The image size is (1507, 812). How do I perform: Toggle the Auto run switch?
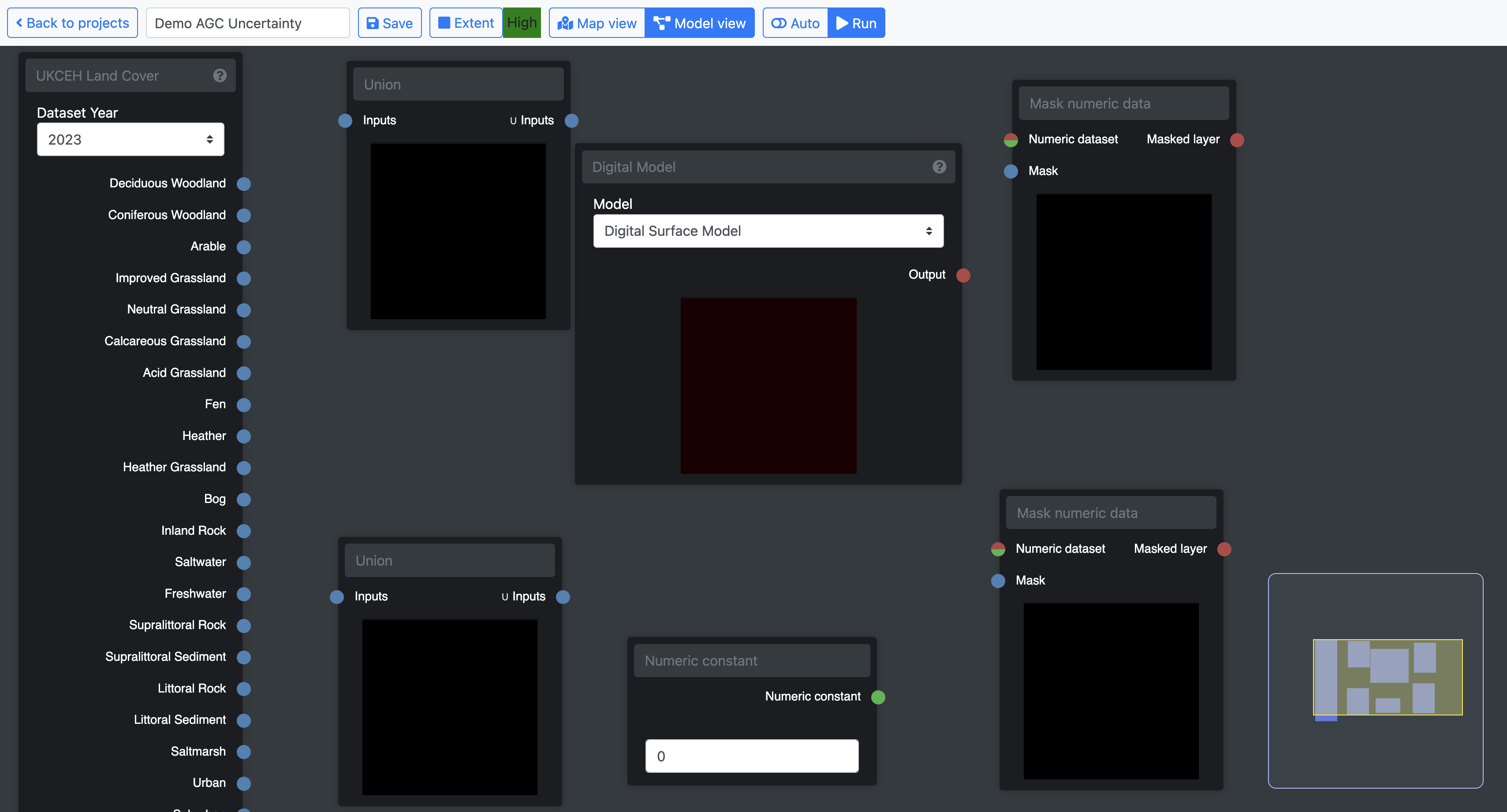[x=795, y=23]
